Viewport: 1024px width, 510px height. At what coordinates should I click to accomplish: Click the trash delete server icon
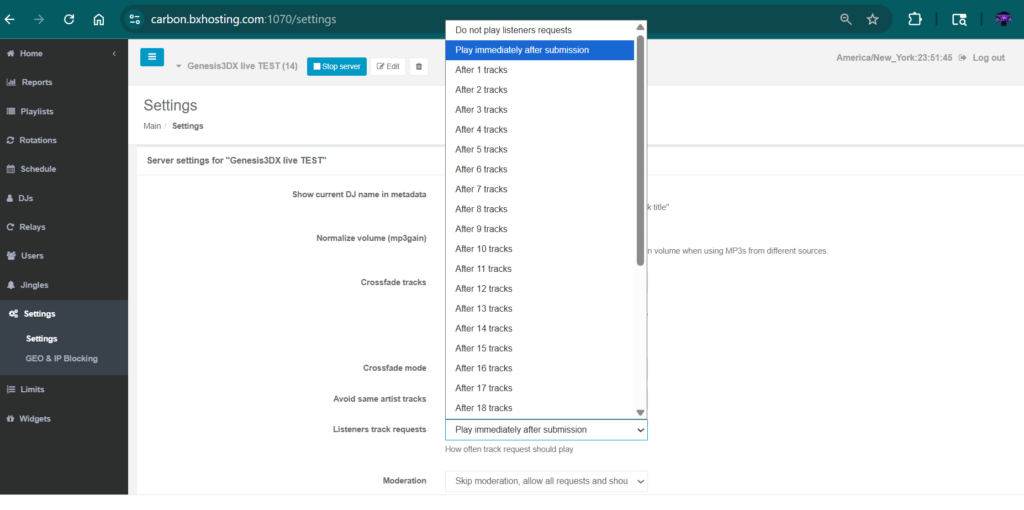tap(418, 66)
